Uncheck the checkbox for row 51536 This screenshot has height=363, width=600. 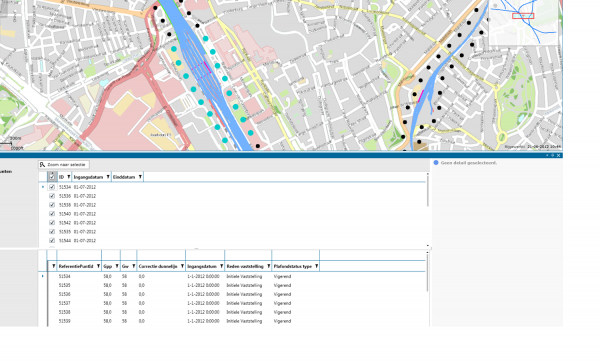52,196
